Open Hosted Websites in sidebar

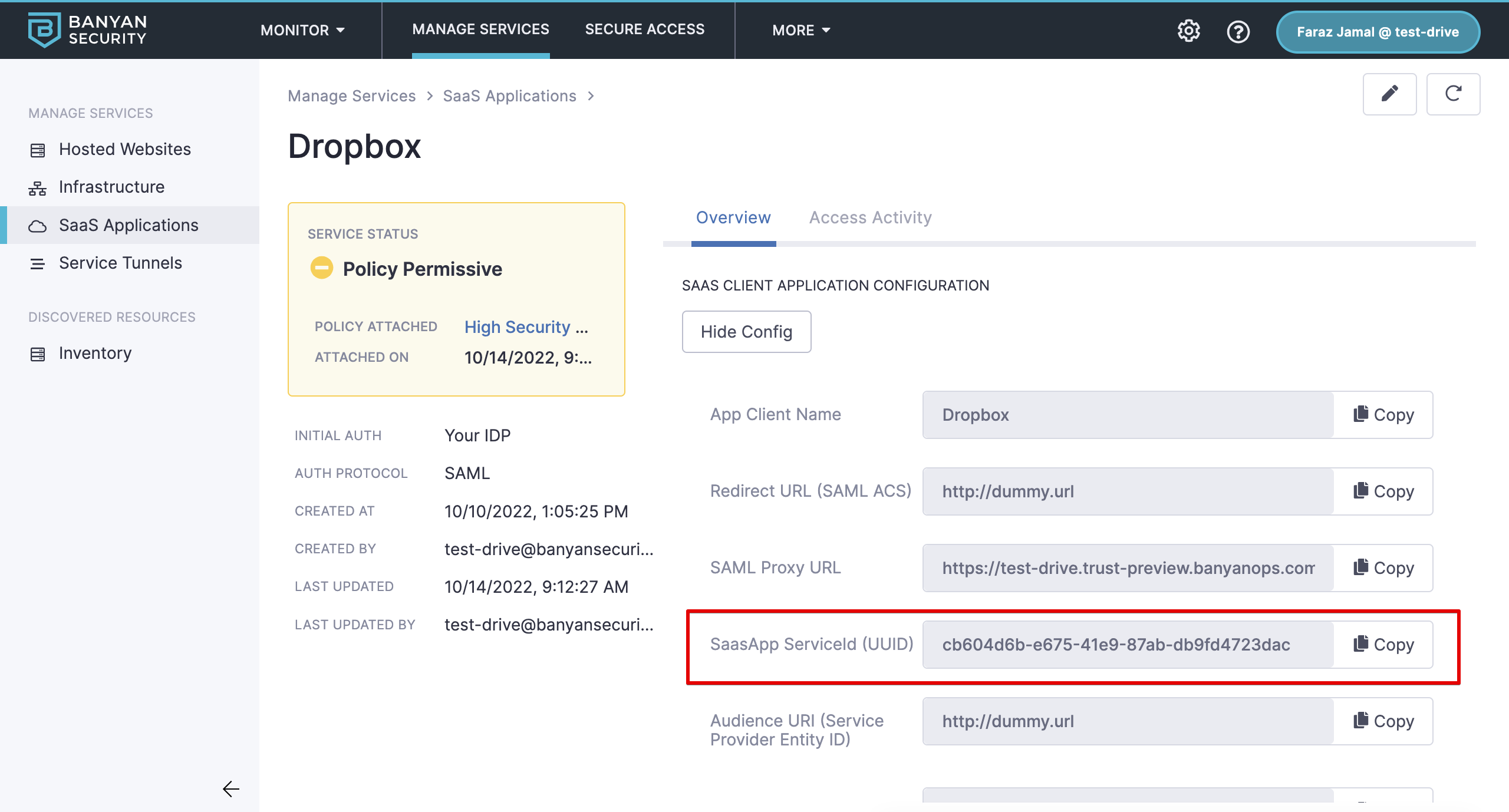click(x=124, y=150)
